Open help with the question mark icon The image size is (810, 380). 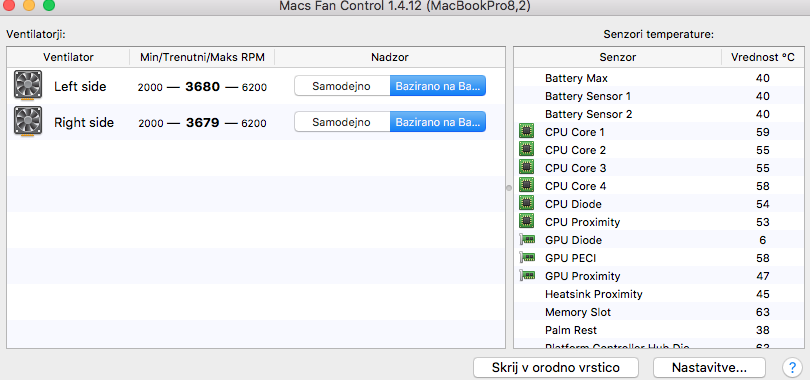[792, 368]
